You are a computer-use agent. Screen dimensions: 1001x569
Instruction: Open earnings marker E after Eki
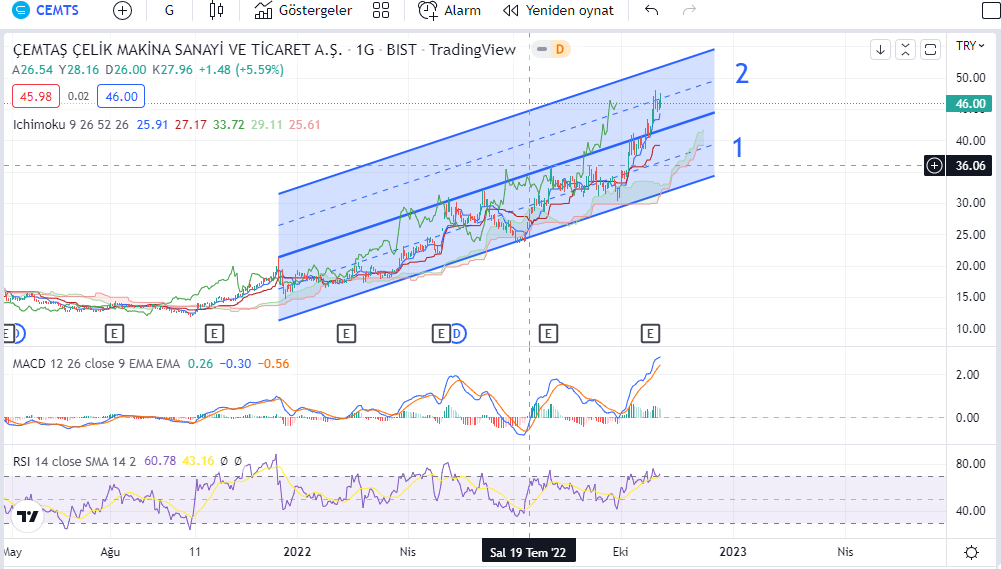(x=650, y=333)
